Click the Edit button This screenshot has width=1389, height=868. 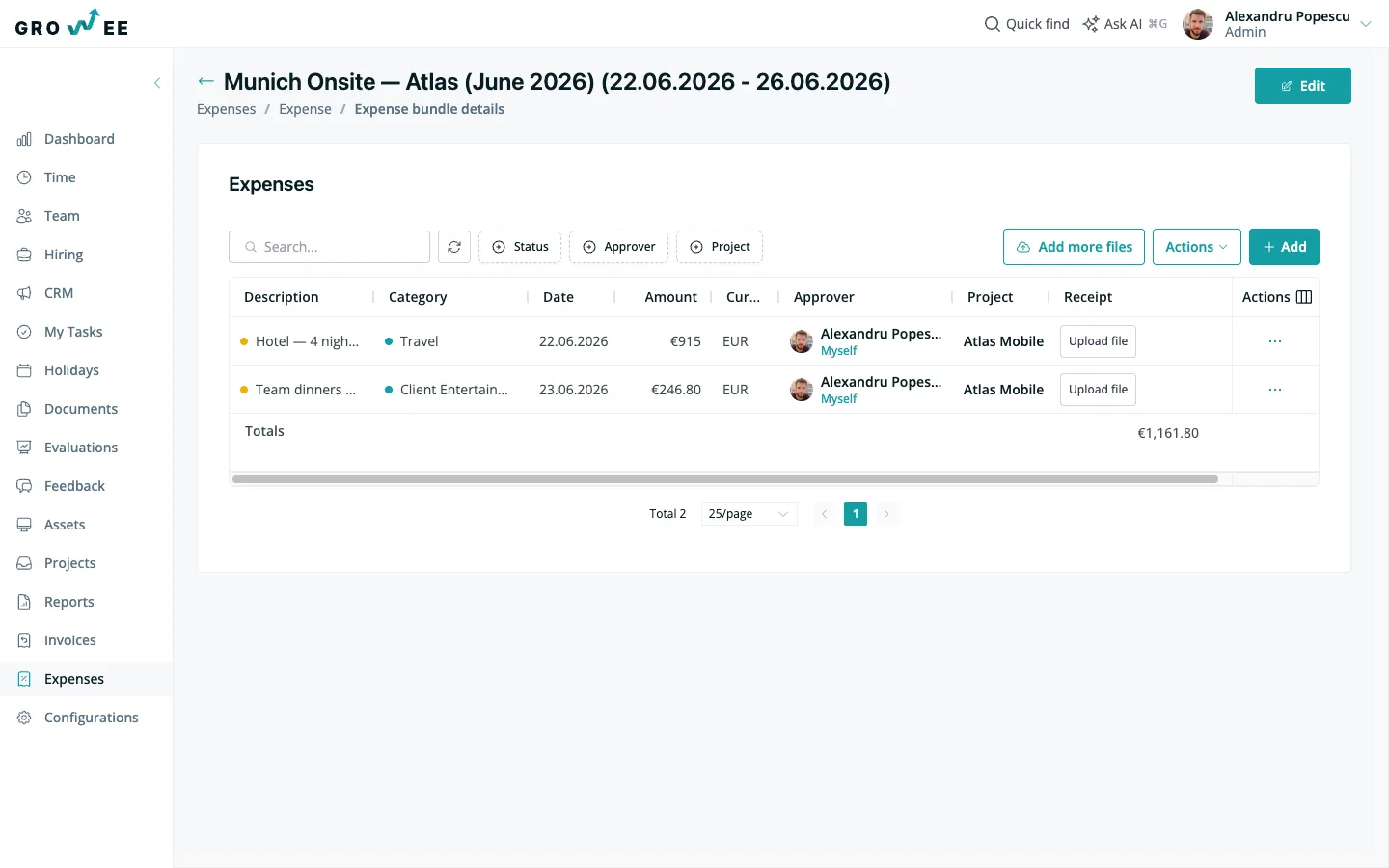[x=1302, y=86]
